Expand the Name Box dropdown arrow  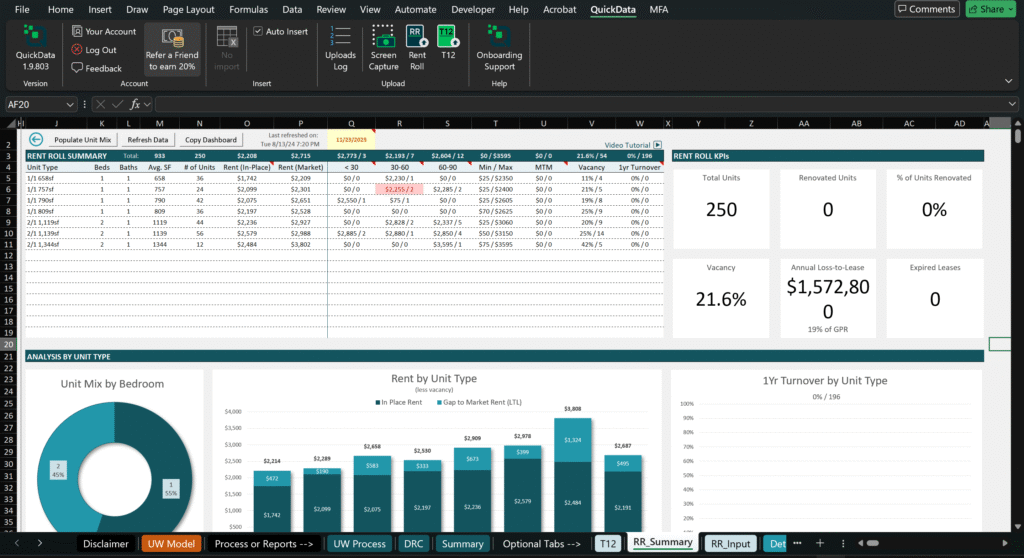(x=70, y=104)
